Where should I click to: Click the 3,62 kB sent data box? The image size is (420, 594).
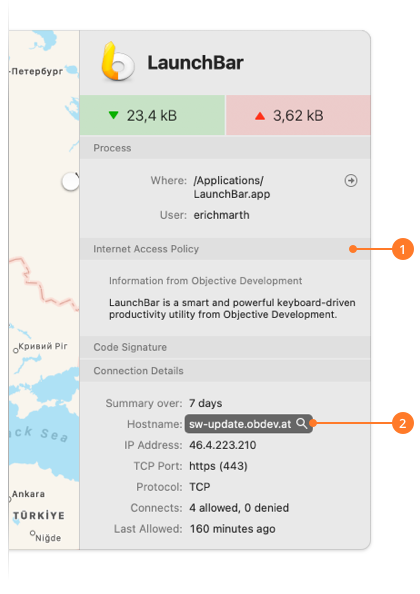click(298, 115)
